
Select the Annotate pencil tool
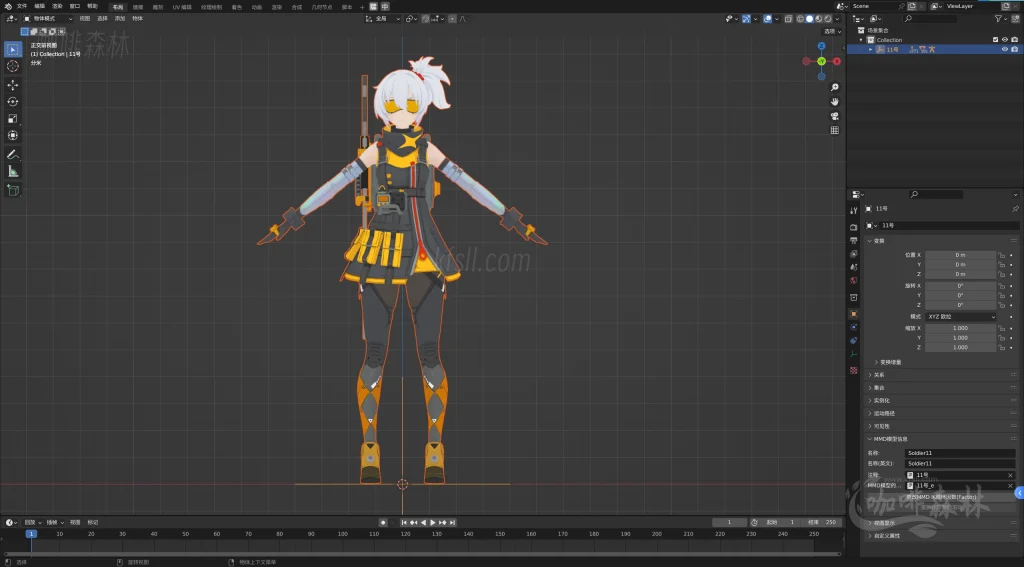[12, 155]
